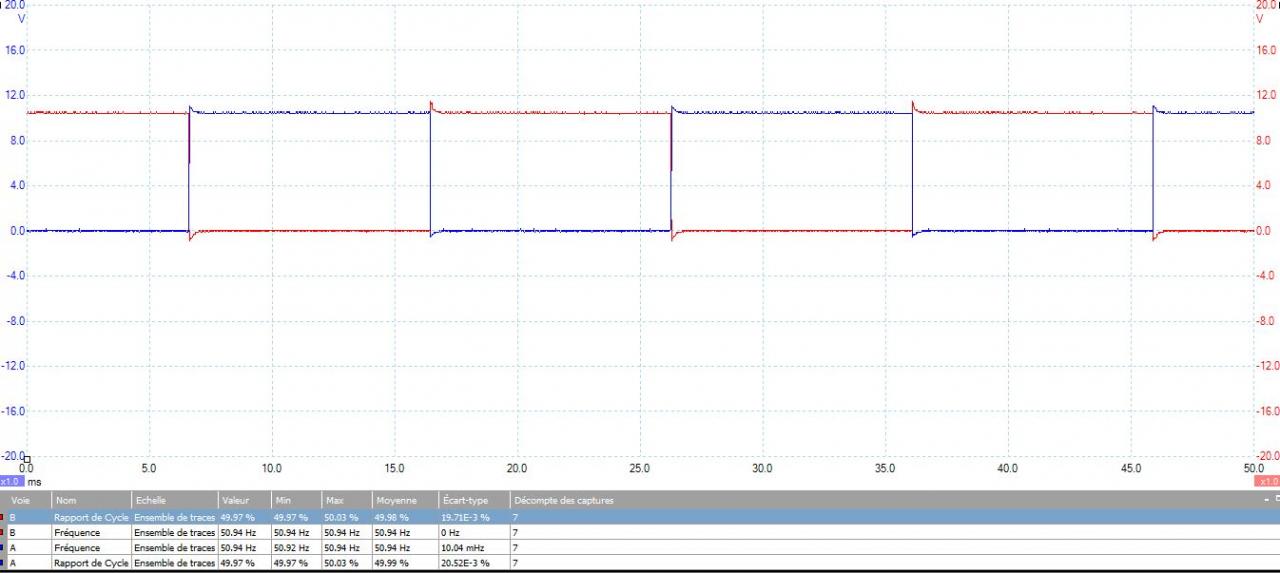Select the channel B Fréquence name cell
Screen dimensions: 1280x573
coord(91,533)
